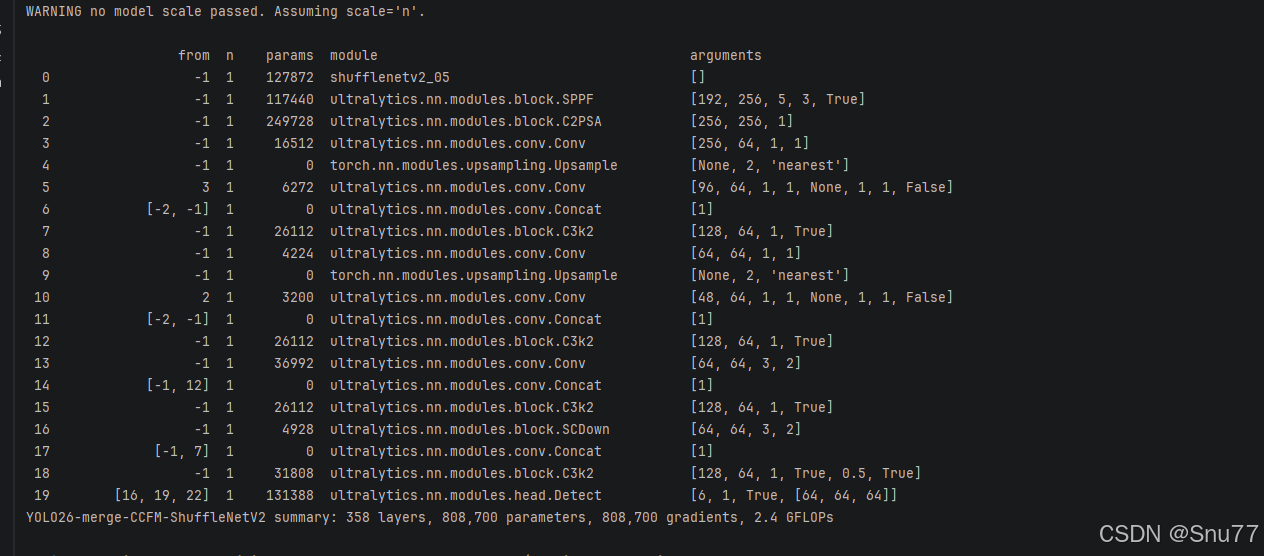Click the 'params' column header
Image resolution: width=1264 pixels, height=556 pixels.
pos(290,55)
